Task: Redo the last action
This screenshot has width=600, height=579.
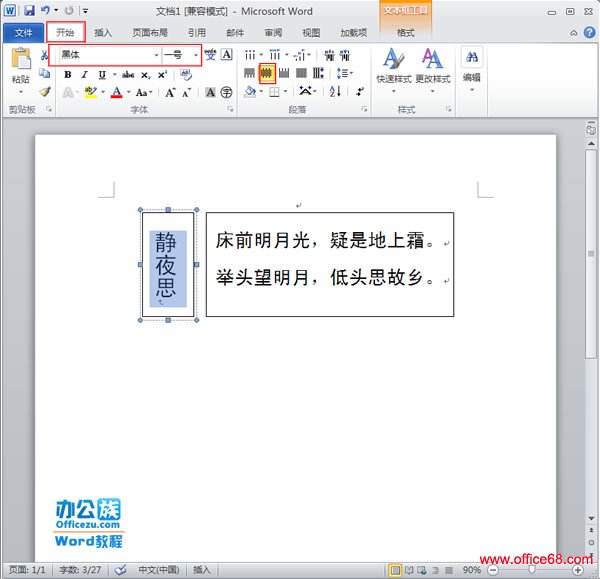Action: [x=69, y=11]
